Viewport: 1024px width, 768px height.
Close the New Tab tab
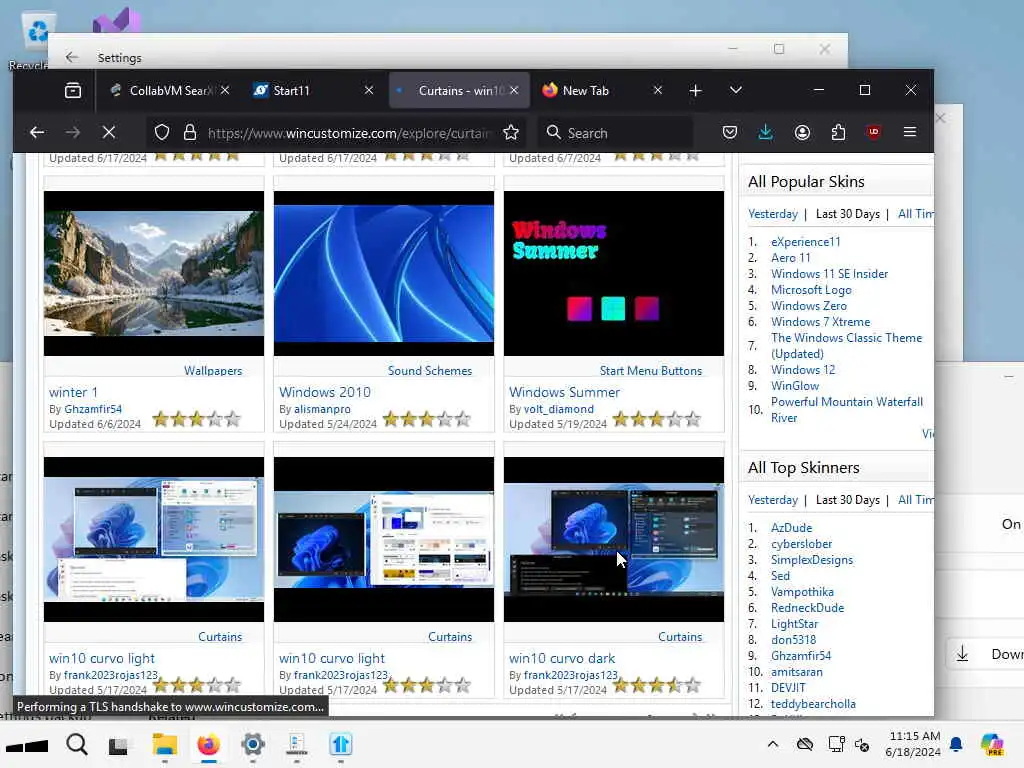658,90
